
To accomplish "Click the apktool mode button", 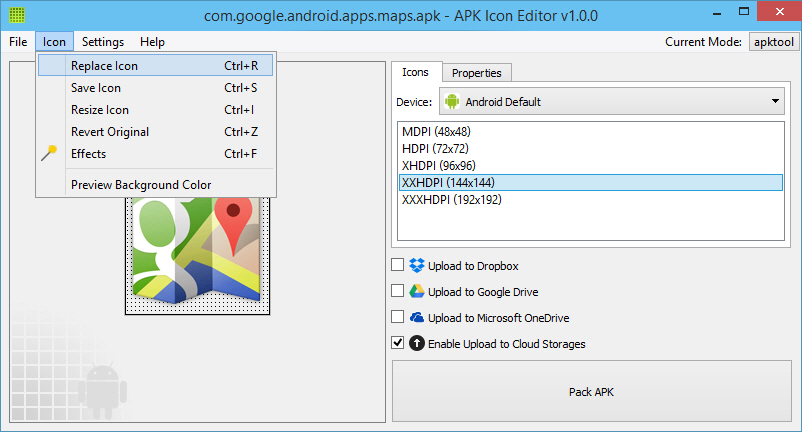I will click(x=771, y=42).
